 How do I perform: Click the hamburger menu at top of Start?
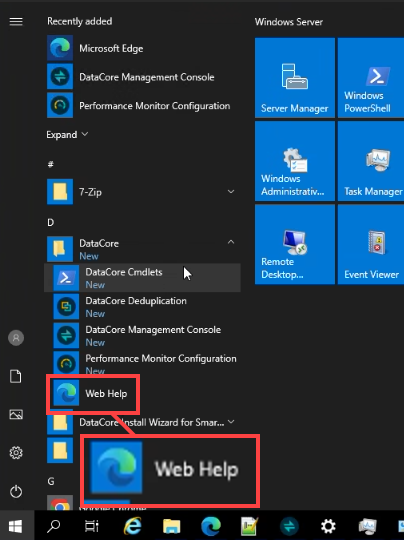(x=16, y=22)
